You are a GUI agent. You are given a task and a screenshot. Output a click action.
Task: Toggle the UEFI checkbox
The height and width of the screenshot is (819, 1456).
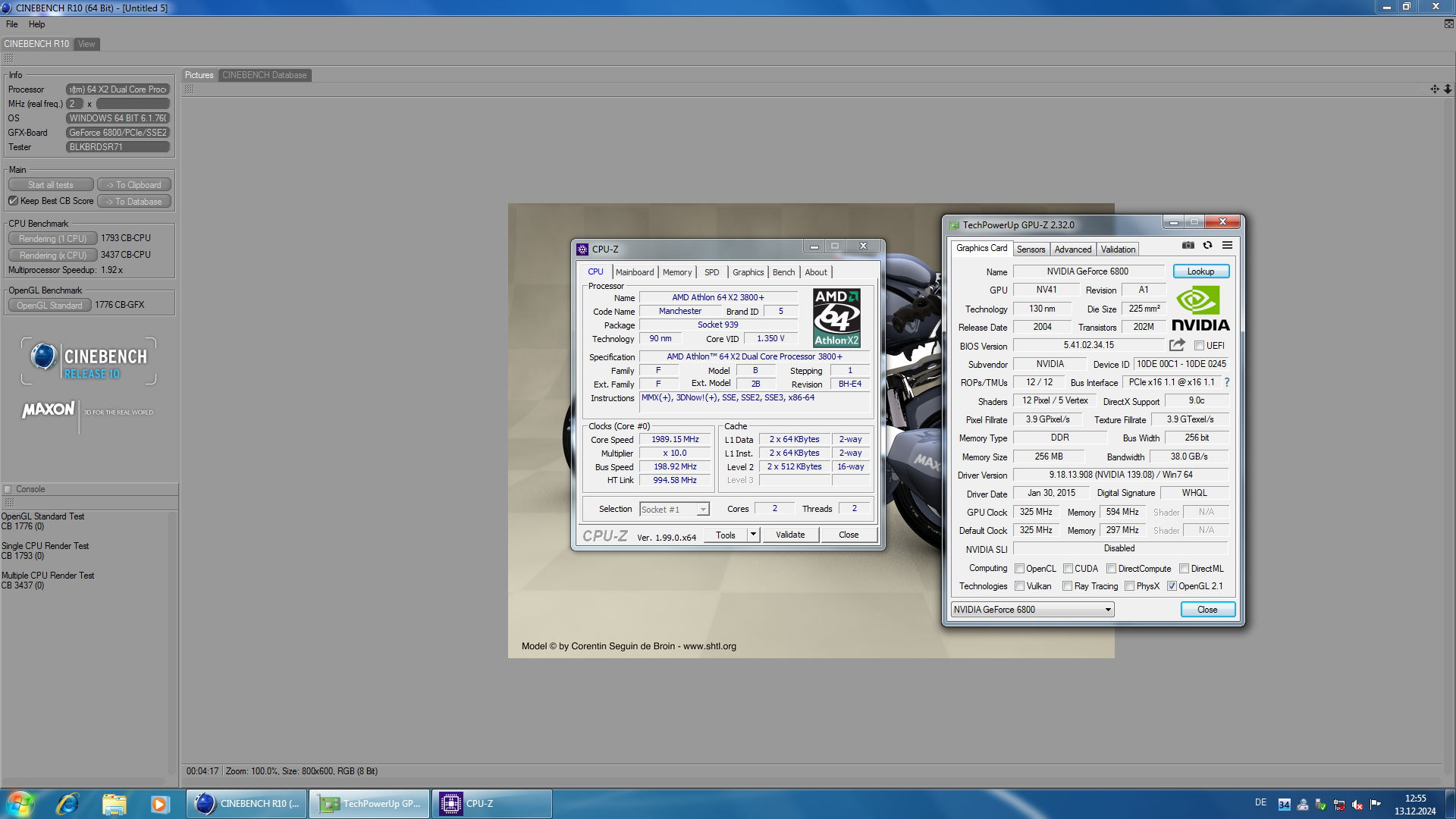1199,346
